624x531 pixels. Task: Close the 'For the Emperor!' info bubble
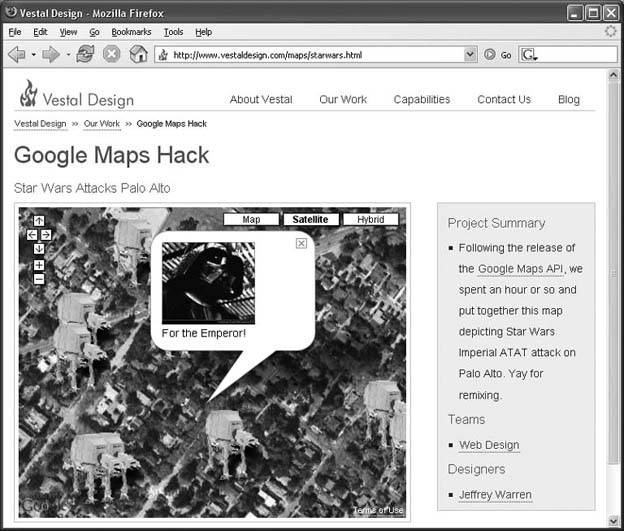pyautogui.click(x=301, y=243)
